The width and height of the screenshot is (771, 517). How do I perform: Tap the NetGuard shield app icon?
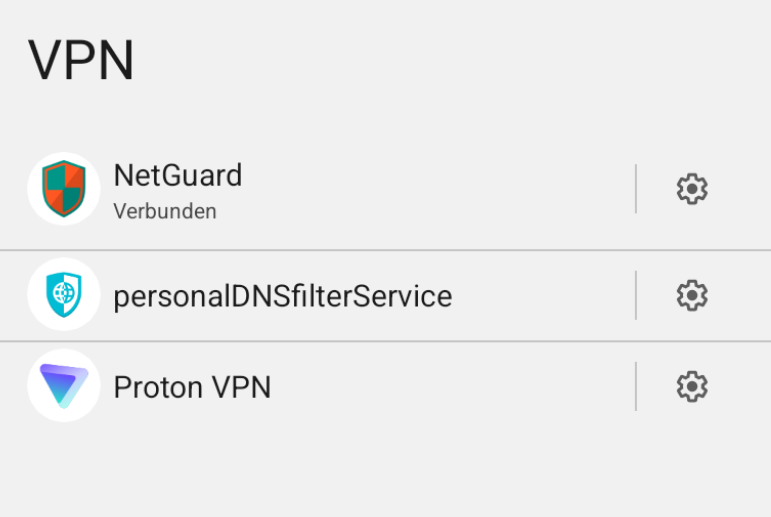[x=64, y=189]
